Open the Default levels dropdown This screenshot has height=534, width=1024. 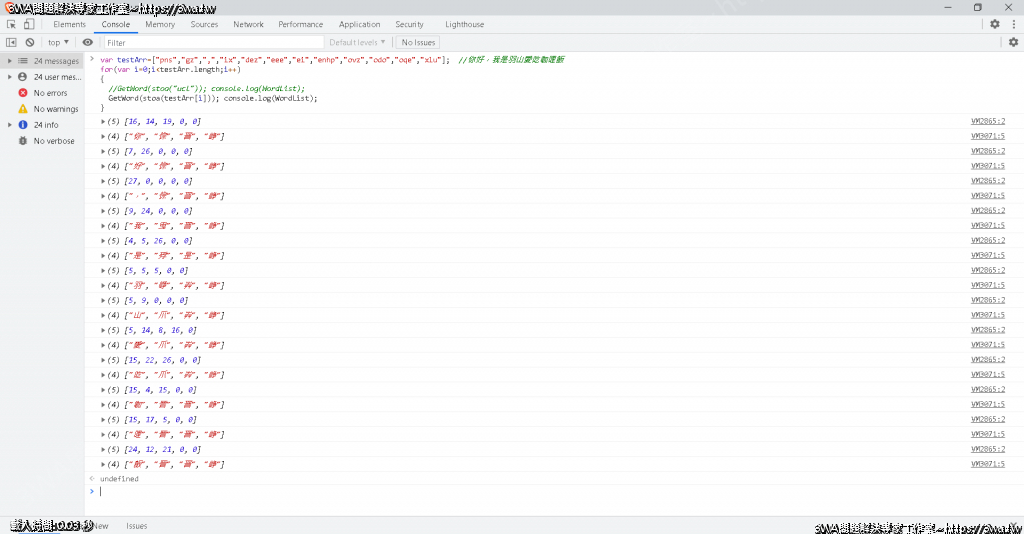point(358,42)
